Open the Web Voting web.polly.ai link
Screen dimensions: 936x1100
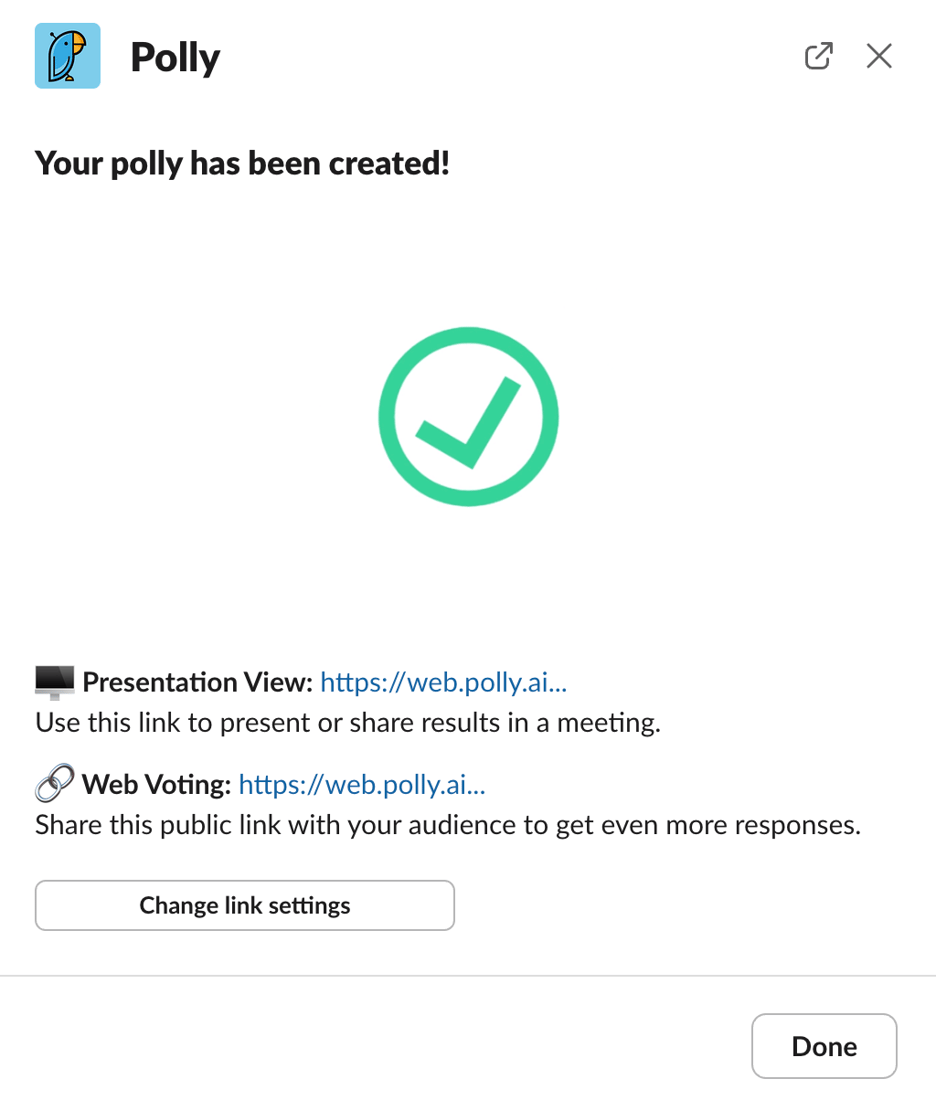pos(362,785)
